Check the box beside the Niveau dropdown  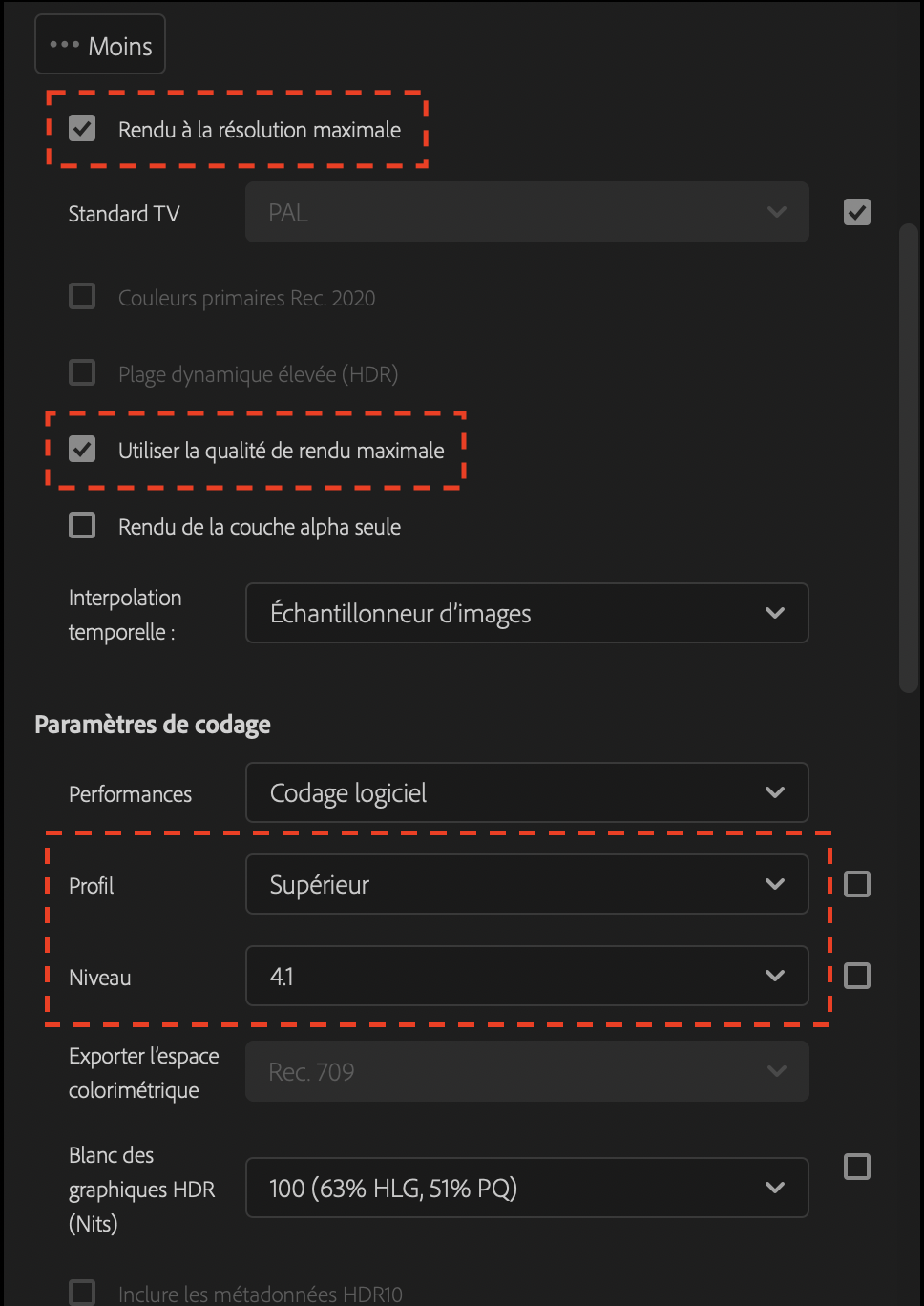(856, 976)
